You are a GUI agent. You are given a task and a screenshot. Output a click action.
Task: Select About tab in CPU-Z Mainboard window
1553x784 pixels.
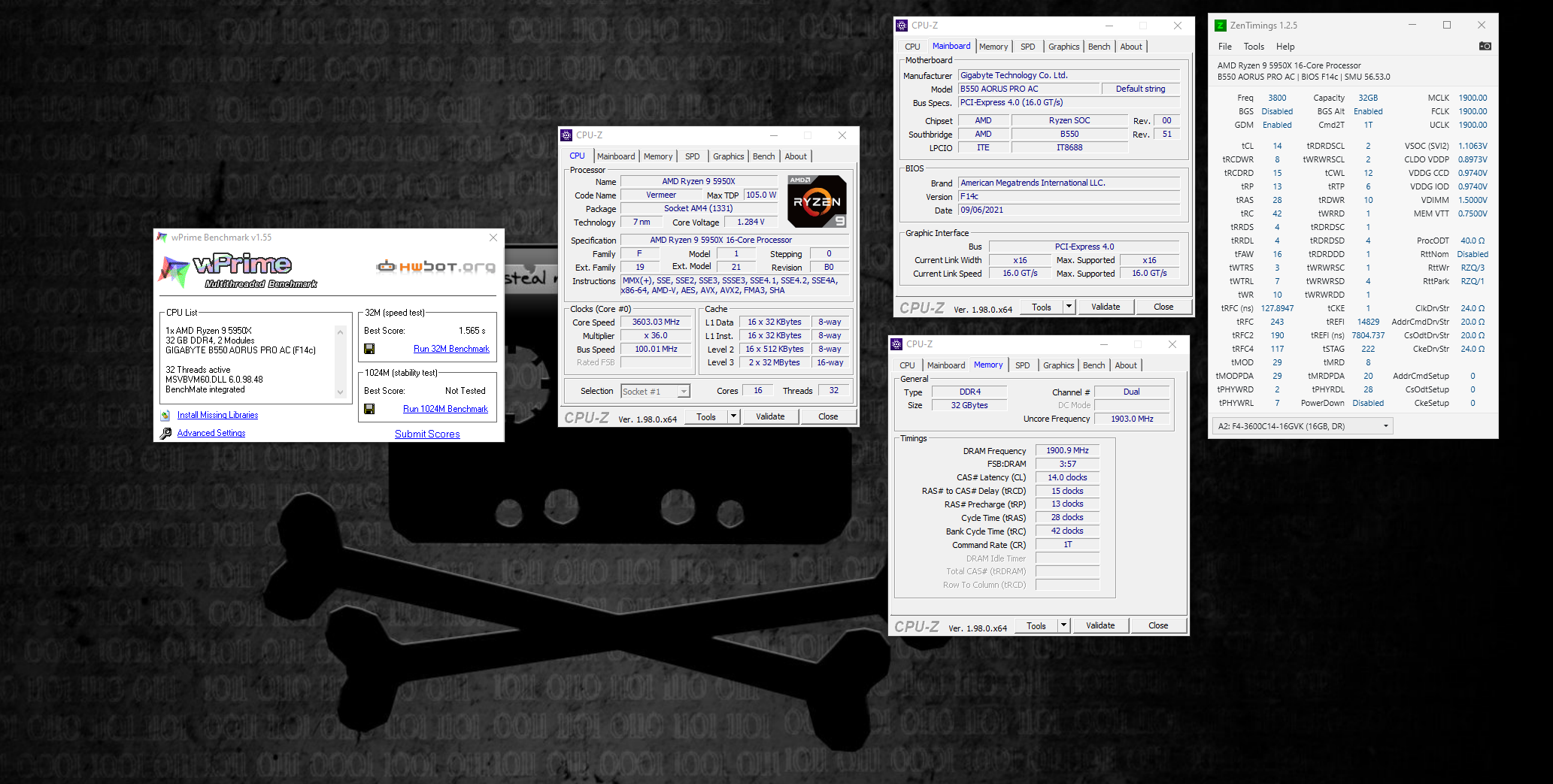click(x=1130, y=47)
